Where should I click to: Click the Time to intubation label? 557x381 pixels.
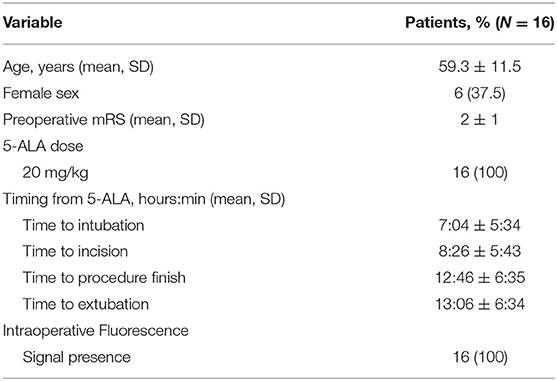pos(83,225)
